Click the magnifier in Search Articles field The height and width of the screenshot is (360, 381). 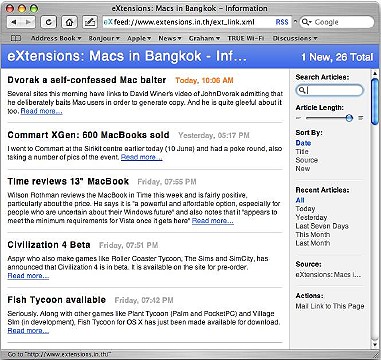[x=302, y=90]
